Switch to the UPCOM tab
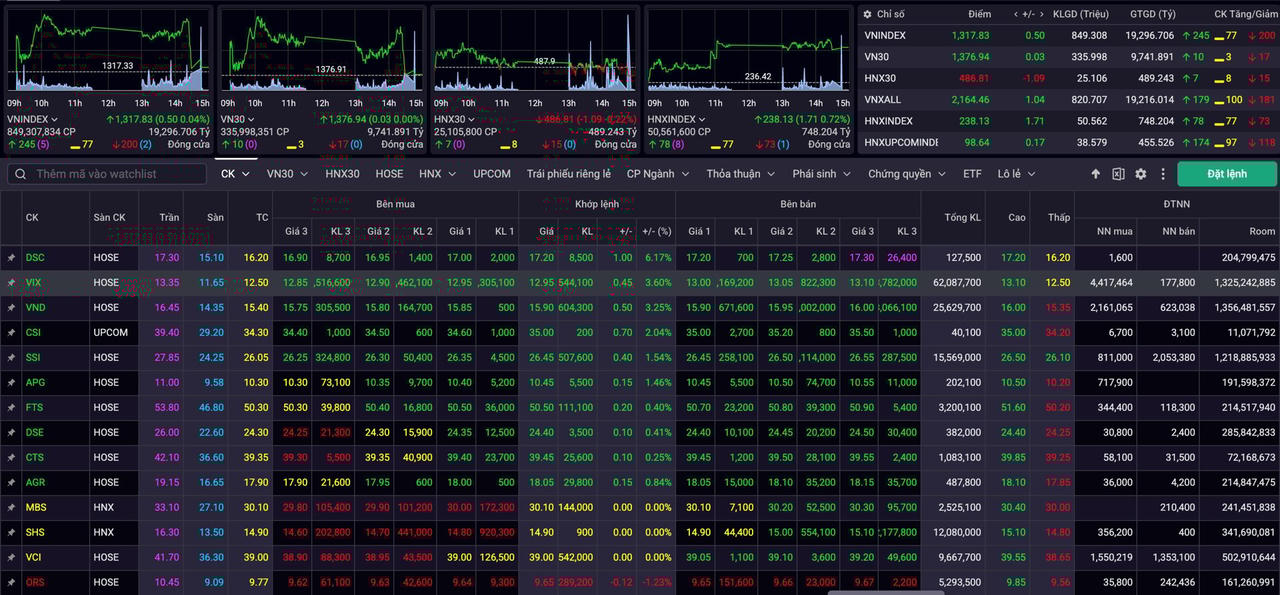The height and width of the screenshot is (595, 1280). (492, 174)
